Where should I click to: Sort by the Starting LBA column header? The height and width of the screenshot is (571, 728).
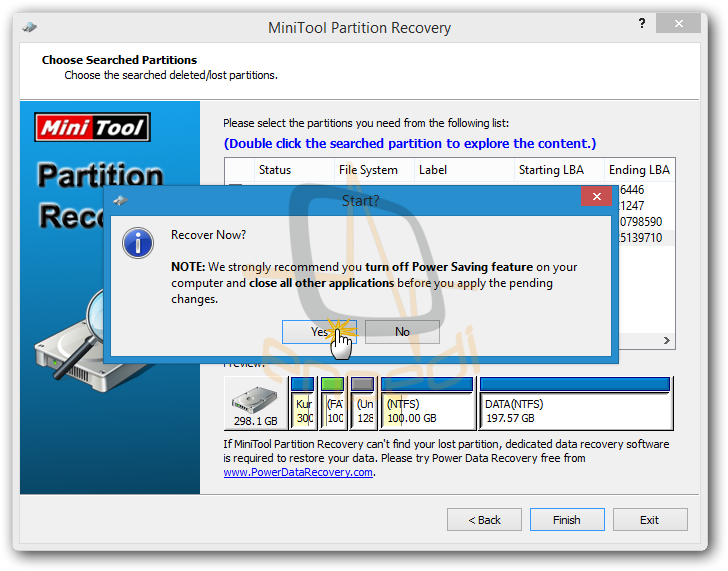coord(559,170)
